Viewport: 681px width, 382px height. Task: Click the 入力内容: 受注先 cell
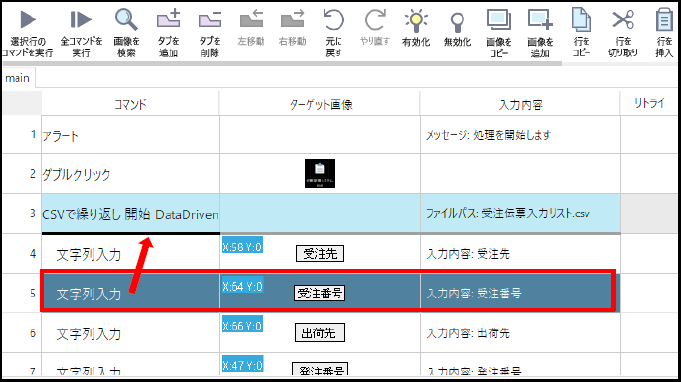[x=520, y=254]
